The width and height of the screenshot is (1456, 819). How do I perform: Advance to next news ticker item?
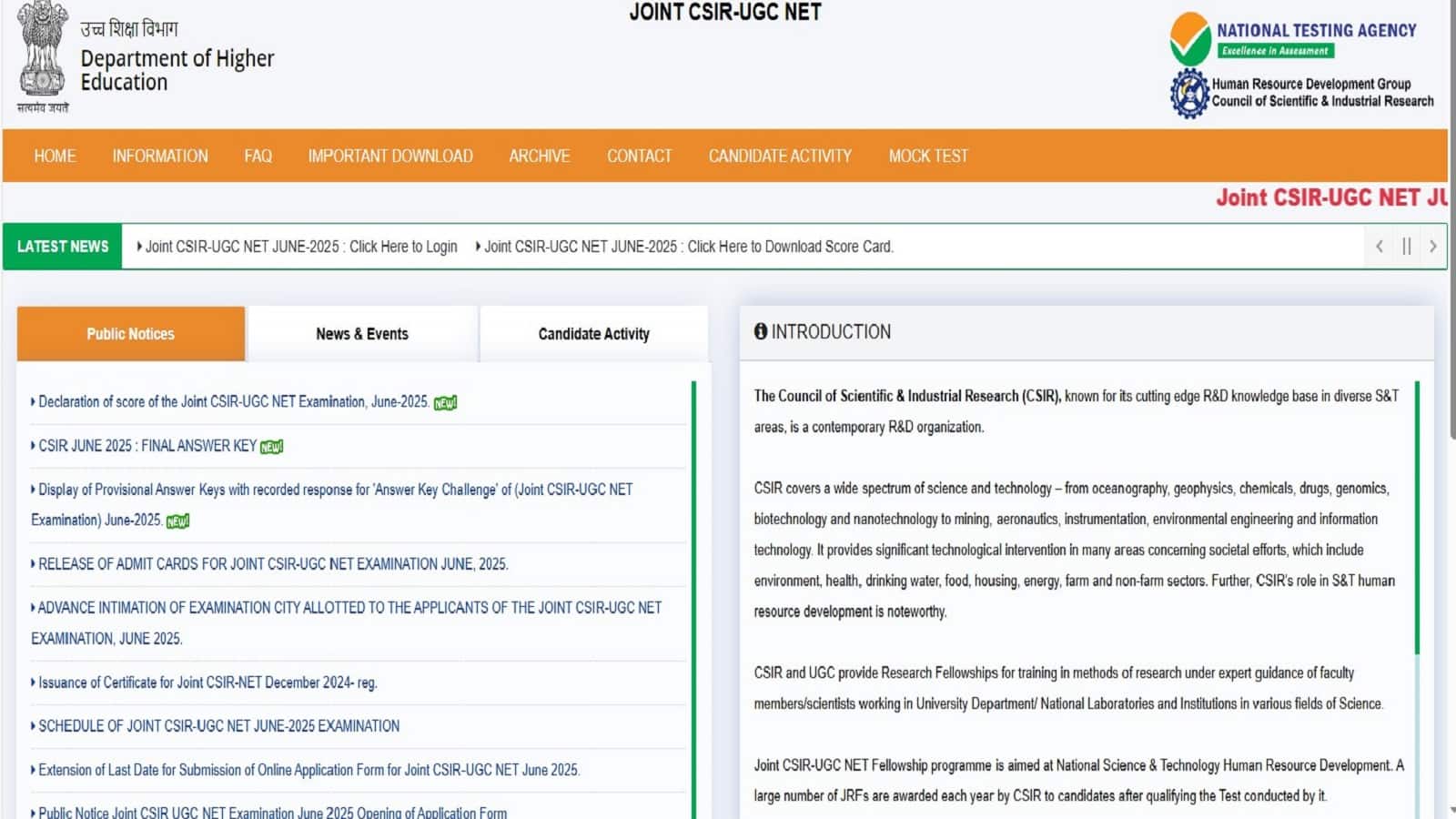tap(1432, 247)
